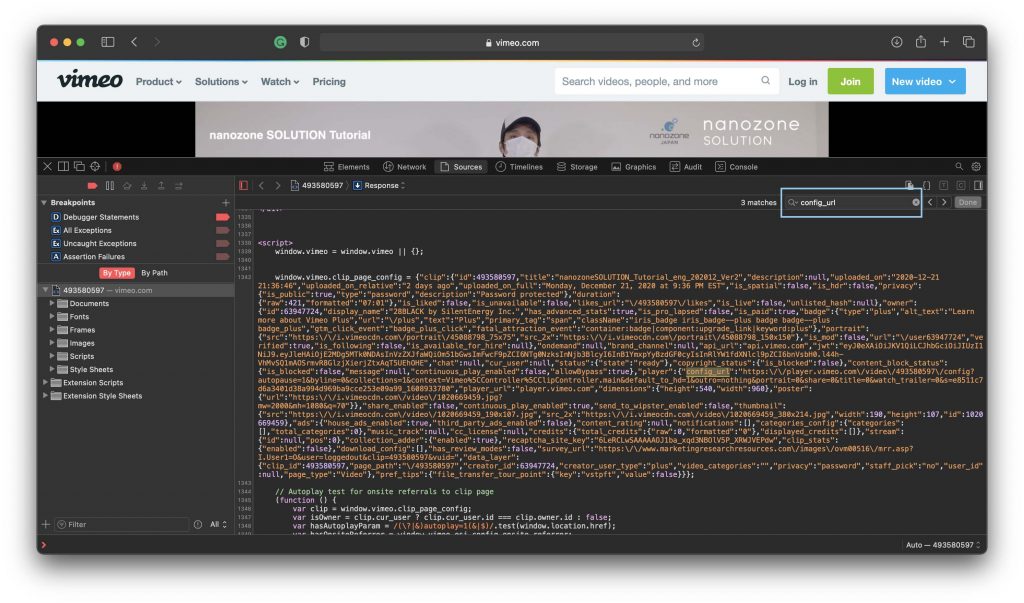Expand the Frames folder
This screenshot has width=1024, height=603.
pyautogui.click(x=52, y=330)
